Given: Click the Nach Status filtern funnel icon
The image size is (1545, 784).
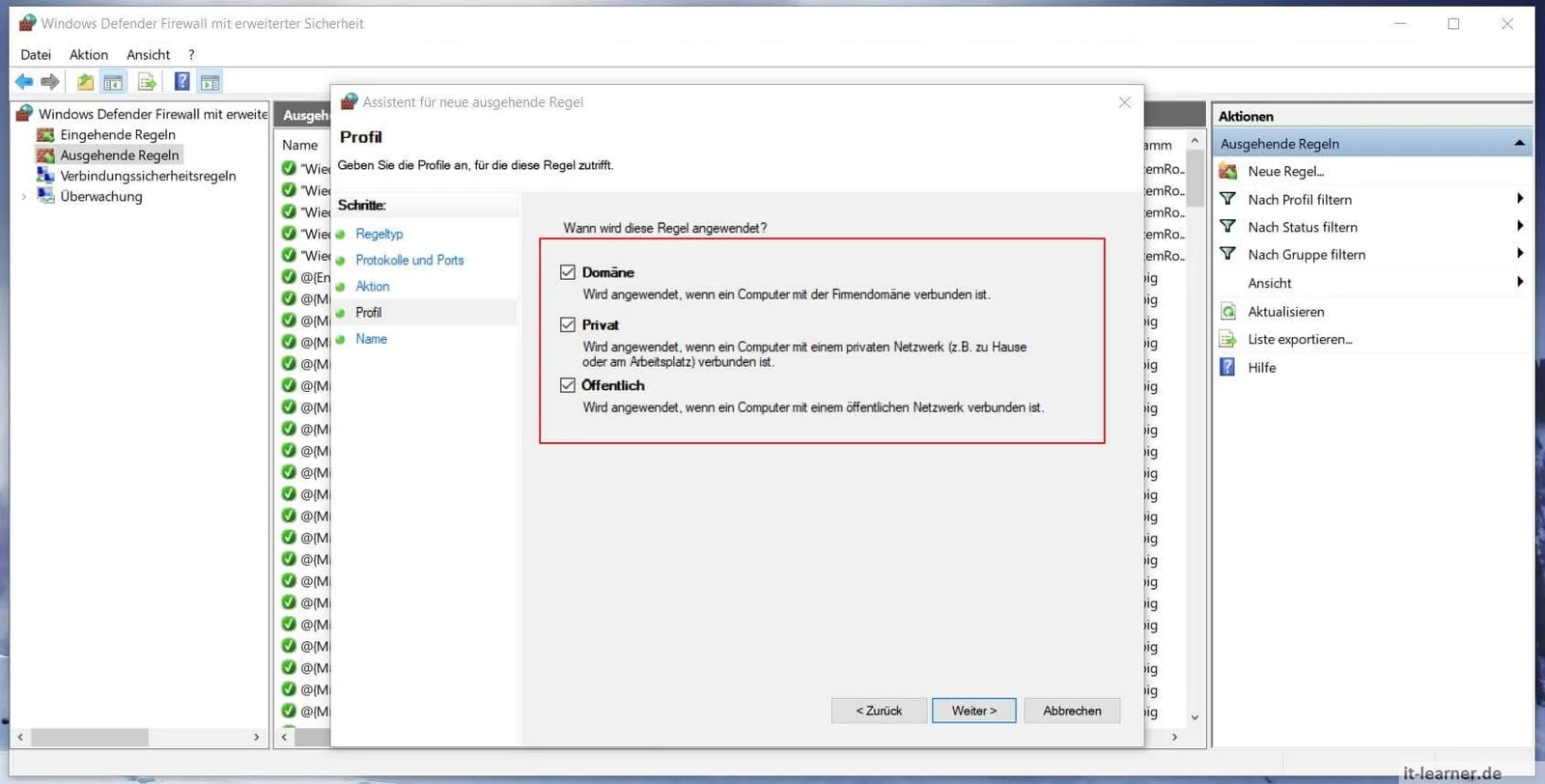Looking at the screenshot, I should click(x=1228, y=227).
